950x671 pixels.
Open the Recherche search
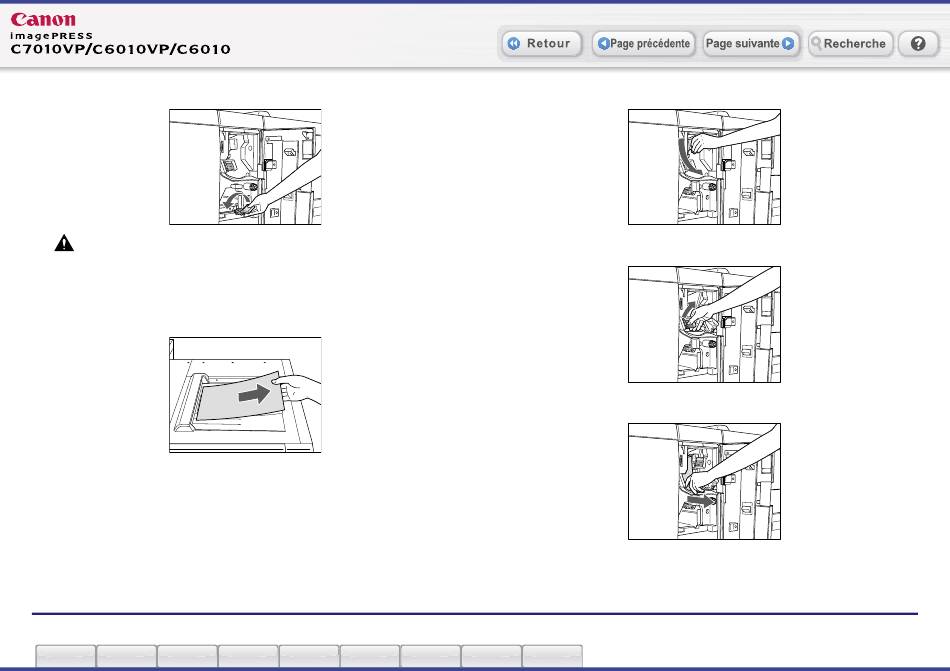(x=850, y=44)
